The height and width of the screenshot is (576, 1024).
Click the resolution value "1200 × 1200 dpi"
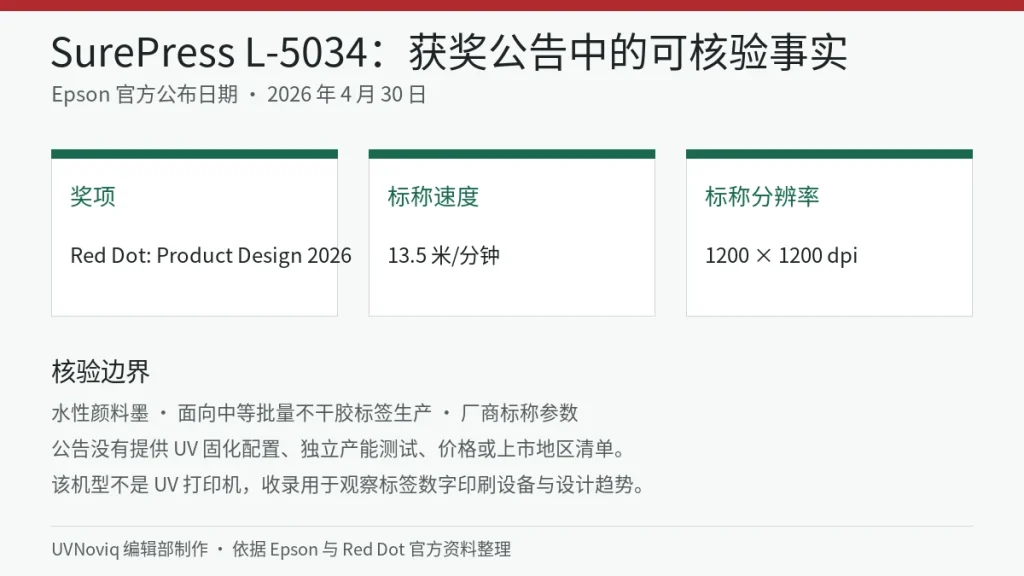(781, 255)
